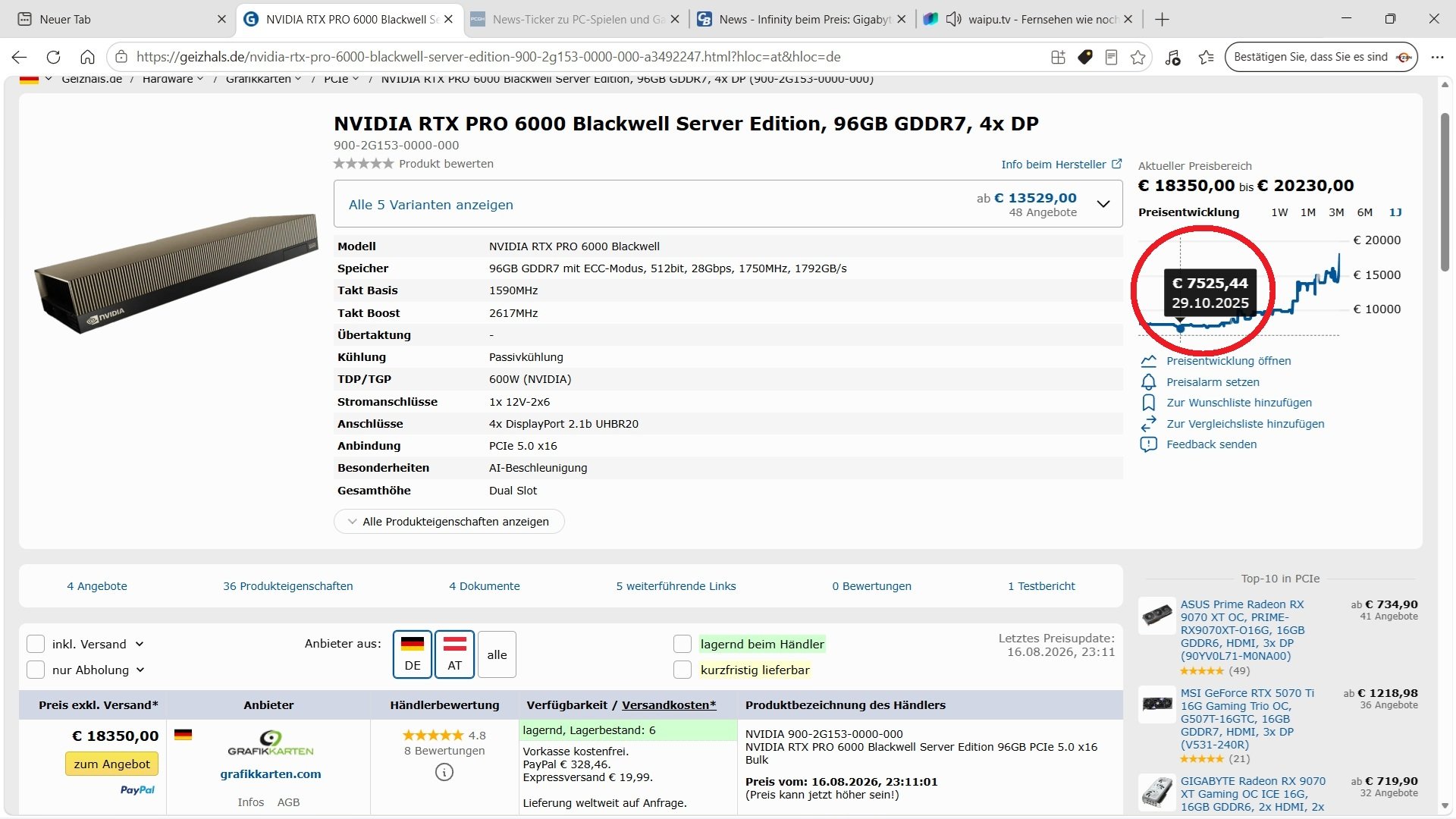Rate the product using the star rating

pos(364,164)
